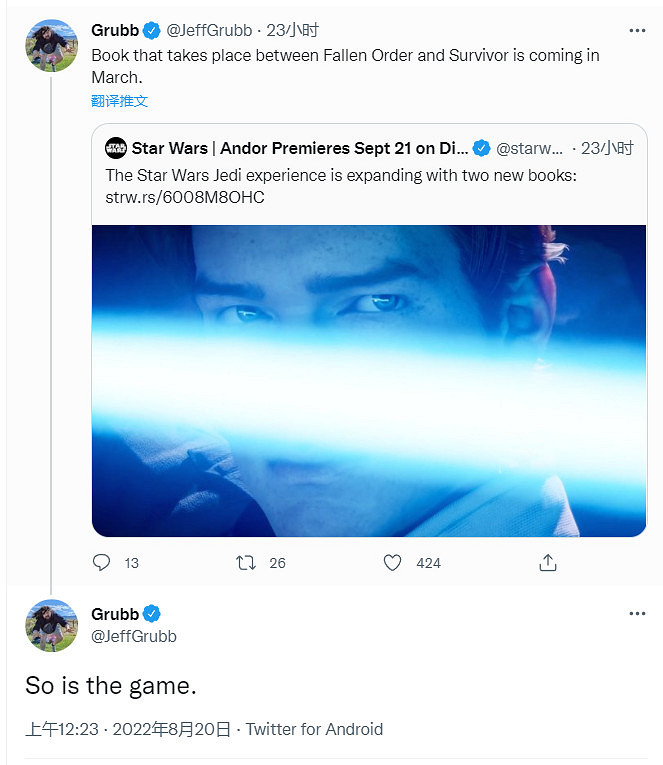Click the 2022年8月20日 date timestamp
The width and height of the screenshot is (663, 765).
click(x=173, y=729)
